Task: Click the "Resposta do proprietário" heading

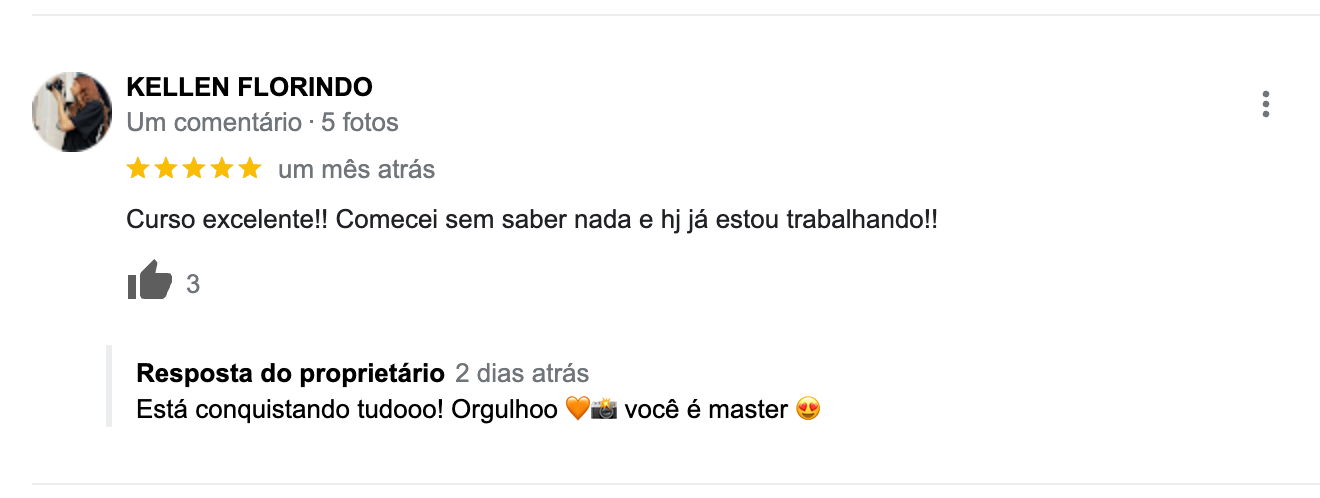Action: (x=290, y=374)
